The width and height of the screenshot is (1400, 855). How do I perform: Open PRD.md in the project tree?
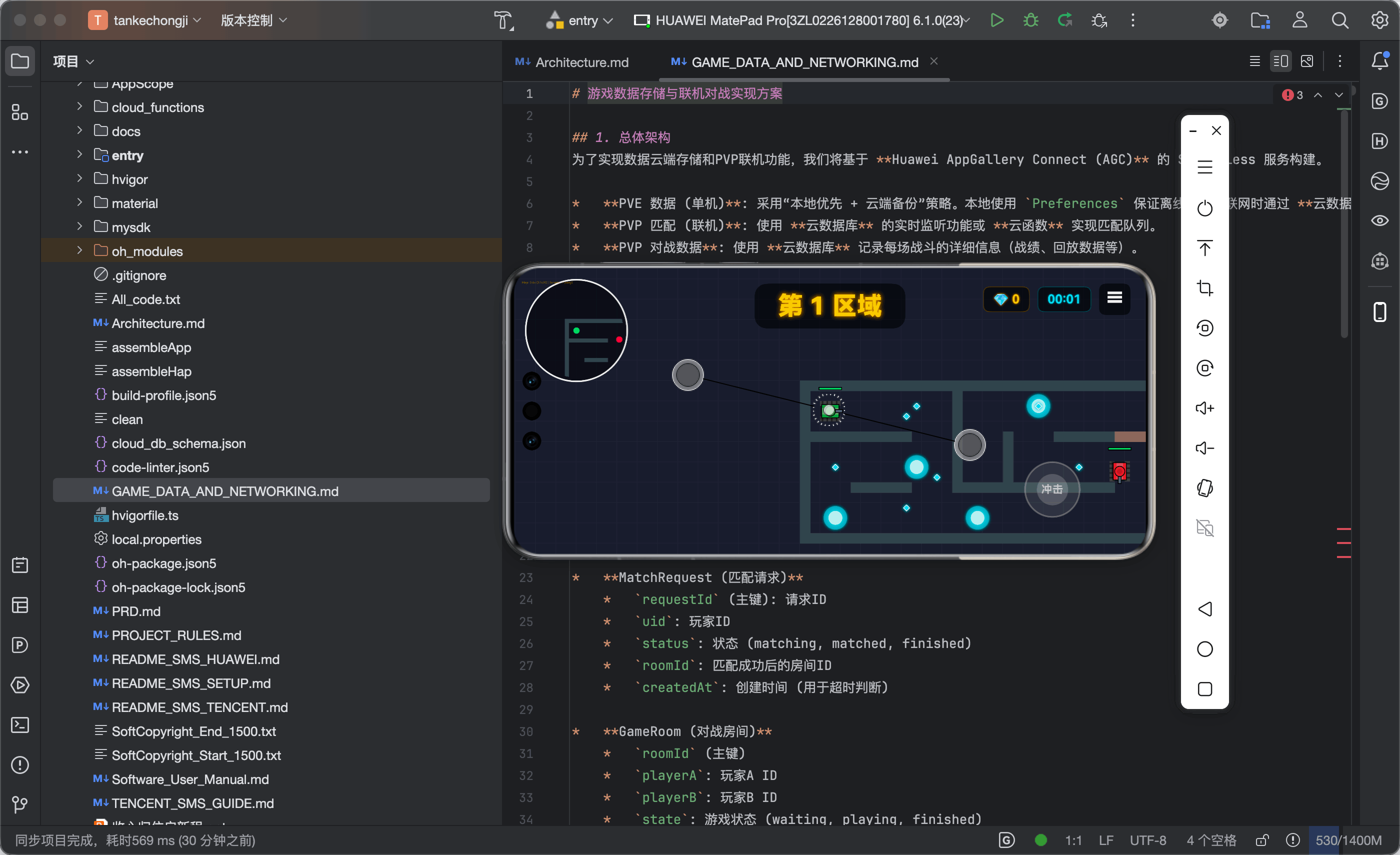[136, 611]
